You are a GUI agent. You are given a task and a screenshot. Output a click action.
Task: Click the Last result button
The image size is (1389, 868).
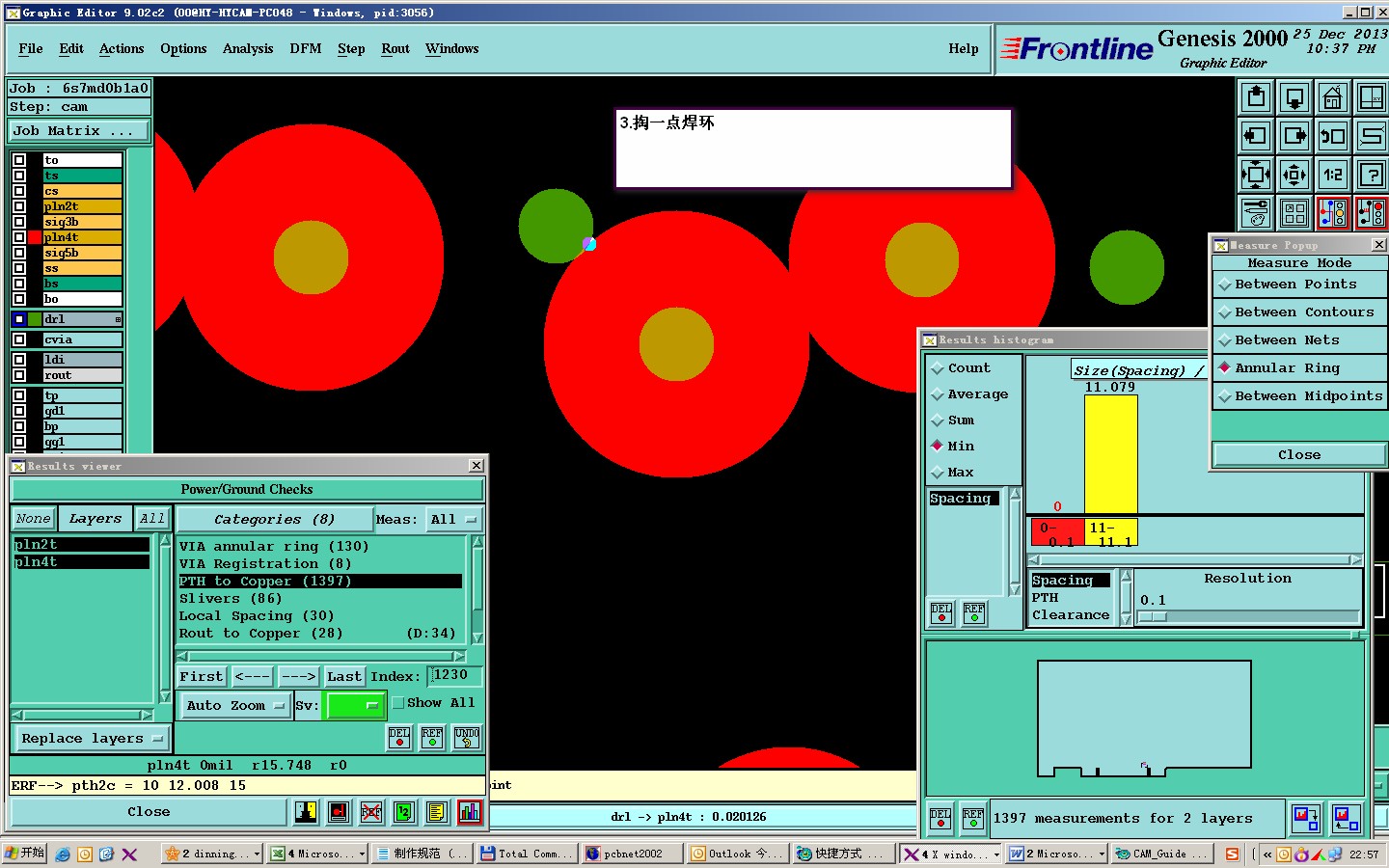click(344, 677)
